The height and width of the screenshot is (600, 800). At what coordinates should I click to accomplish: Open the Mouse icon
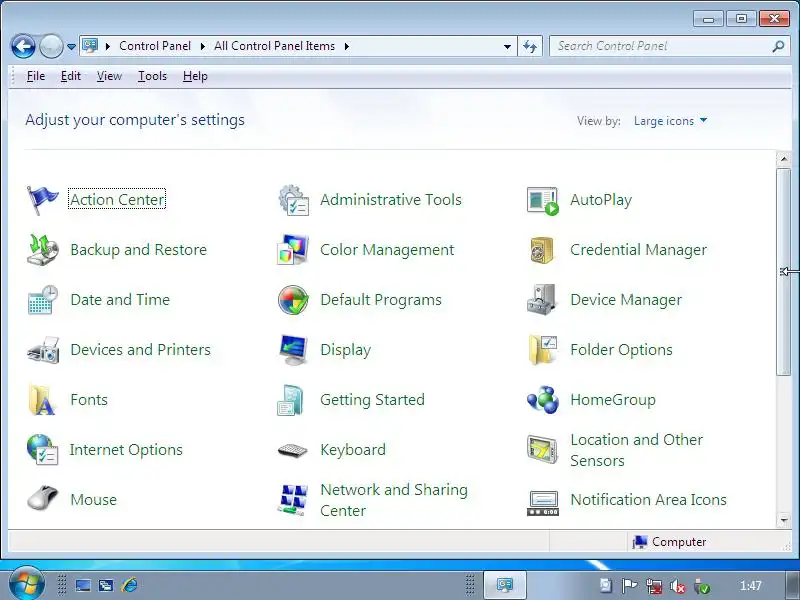coord(42,498)
